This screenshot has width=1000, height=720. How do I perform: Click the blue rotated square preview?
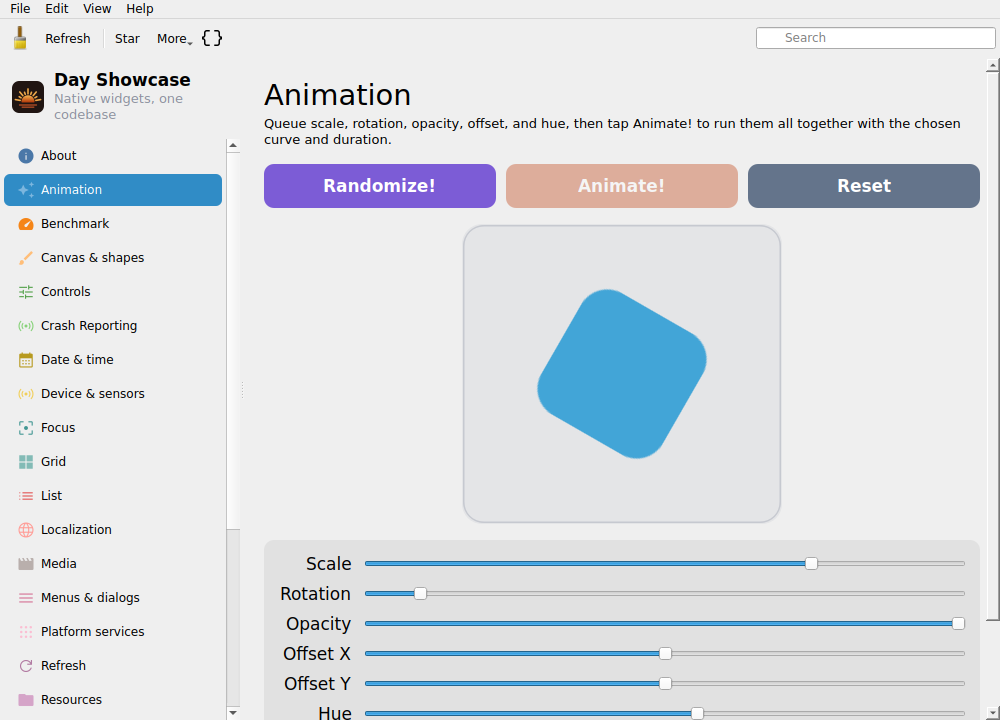(x=622, y=374)
